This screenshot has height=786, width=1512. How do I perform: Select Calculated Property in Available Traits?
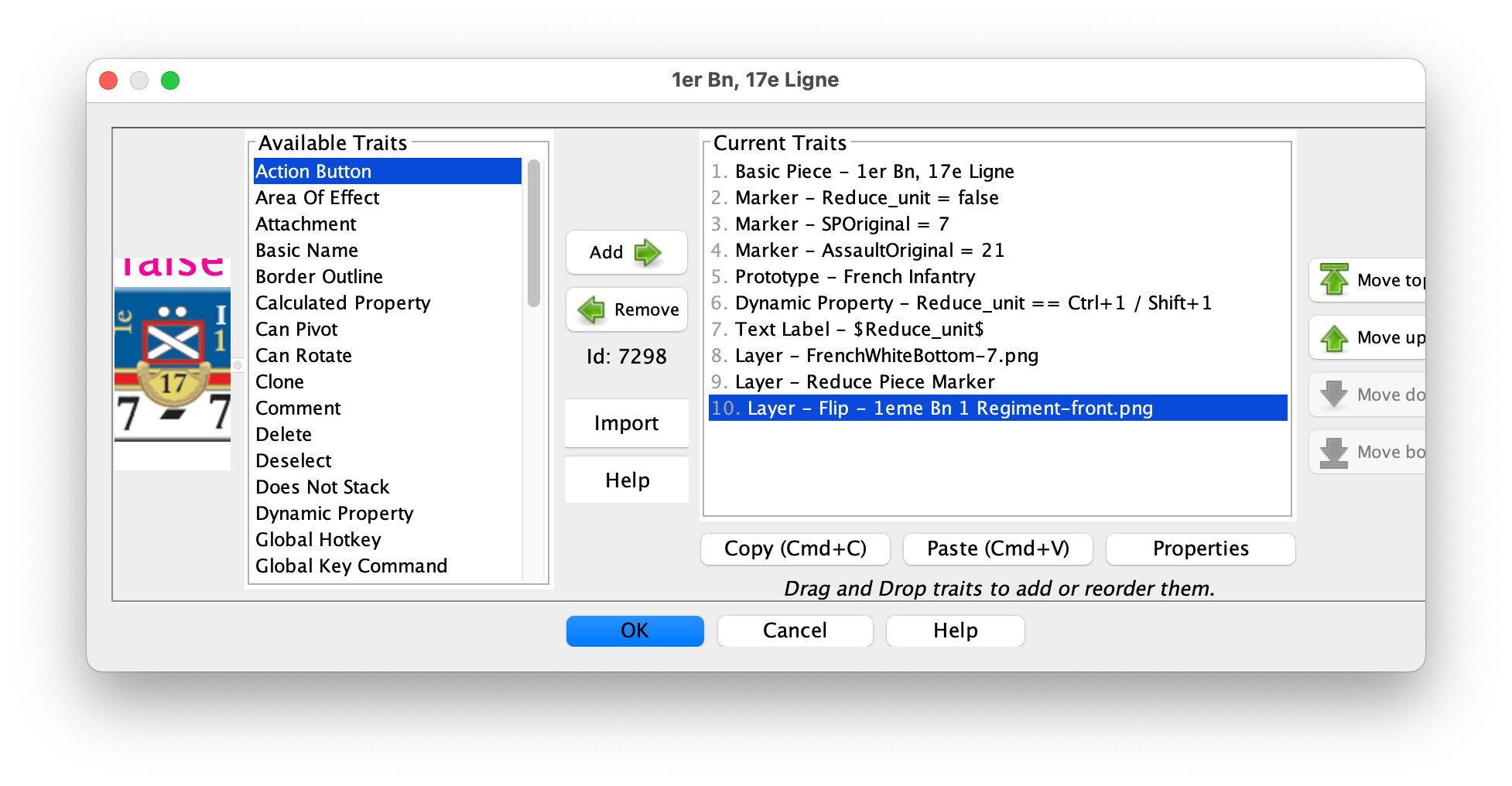coord(343,303)
